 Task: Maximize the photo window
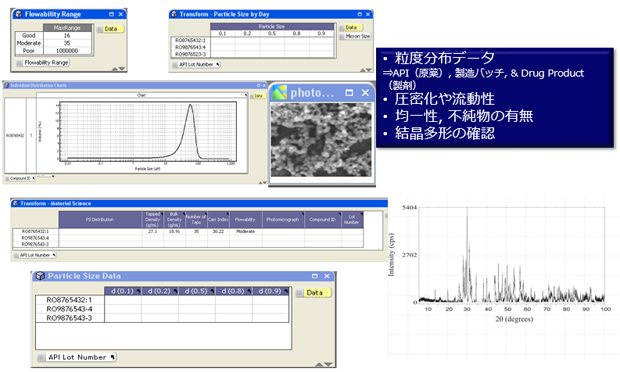point(349,93)
